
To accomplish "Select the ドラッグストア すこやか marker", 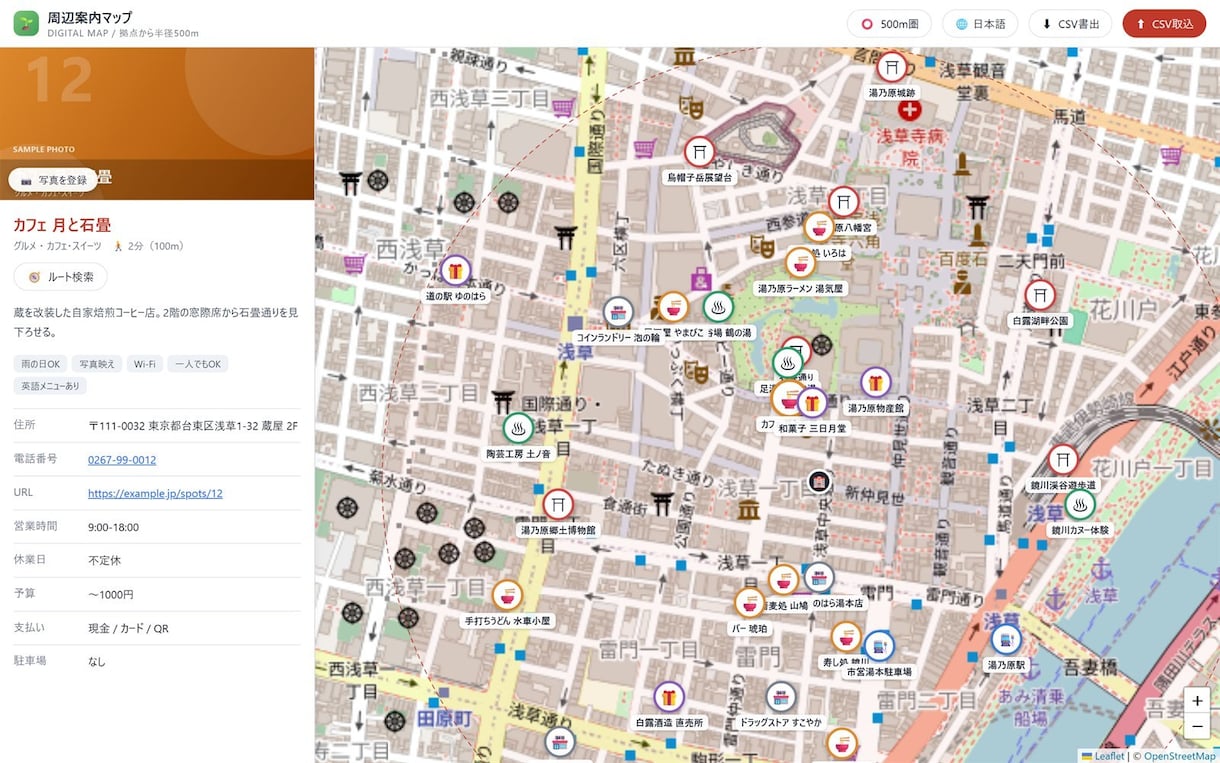I will 781,697.
